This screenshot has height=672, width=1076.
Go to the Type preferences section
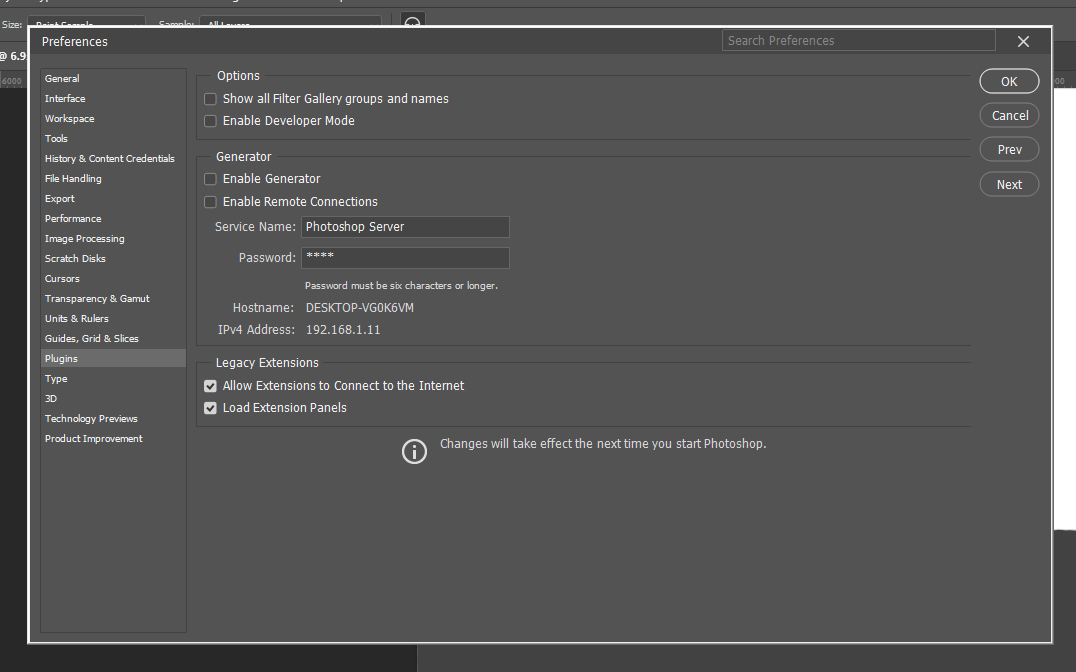click(55, 378)
